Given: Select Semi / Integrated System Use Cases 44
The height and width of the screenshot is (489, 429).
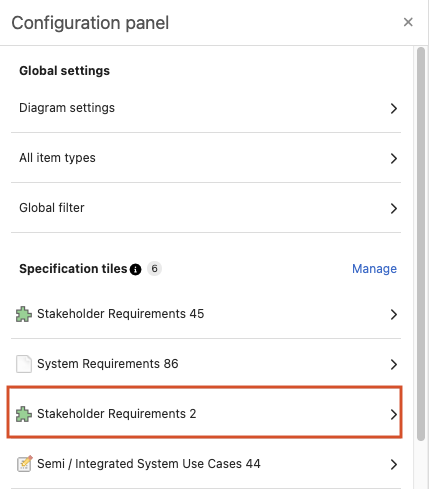Looking at the screenshot, I should pyautogui.click(x=206, y=464).
